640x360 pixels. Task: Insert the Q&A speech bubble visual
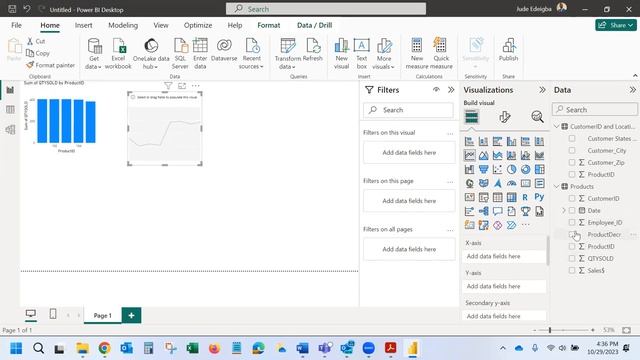click(x=497, y=211)
